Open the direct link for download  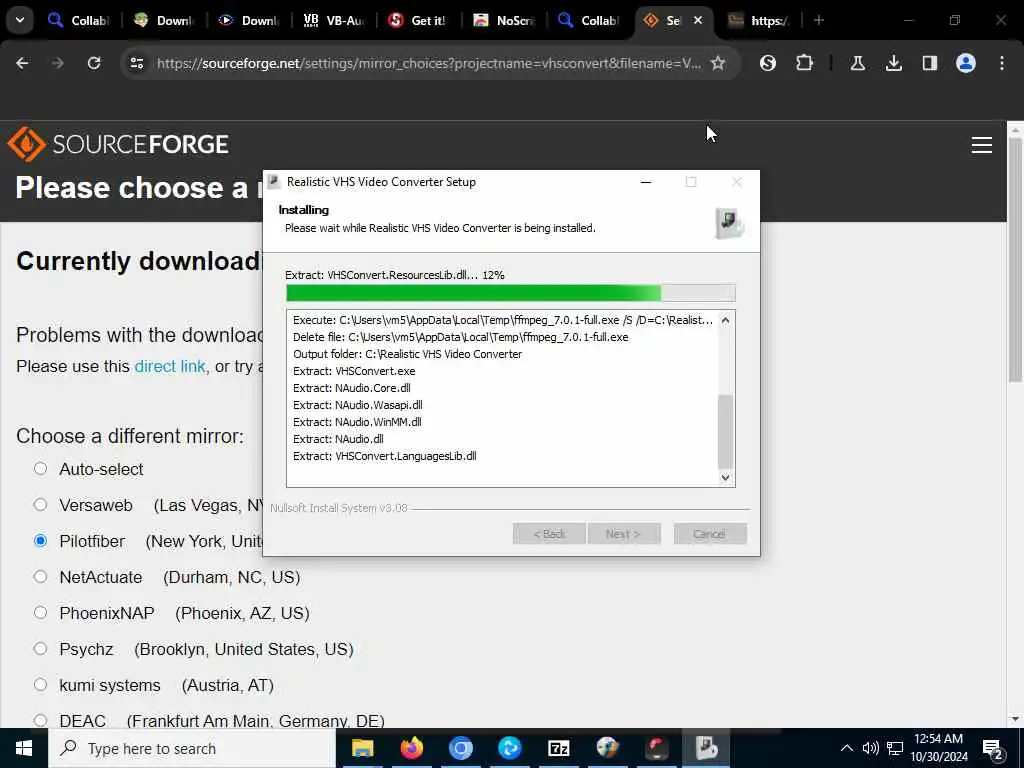[x=170, y=366]
